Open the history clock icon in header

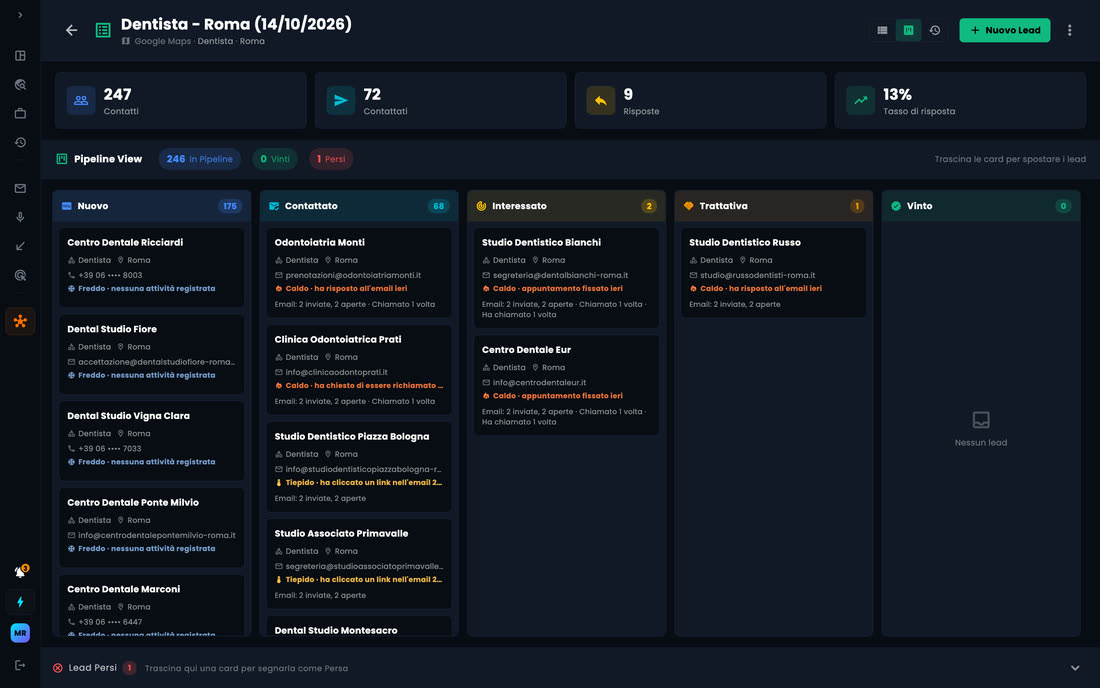click(x=935, y=30)
